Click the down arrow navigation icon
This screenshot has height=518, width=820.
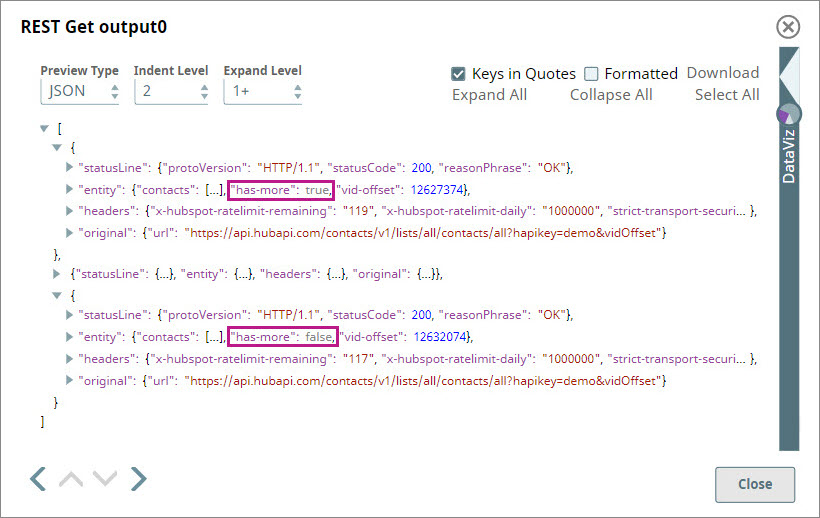105,479
